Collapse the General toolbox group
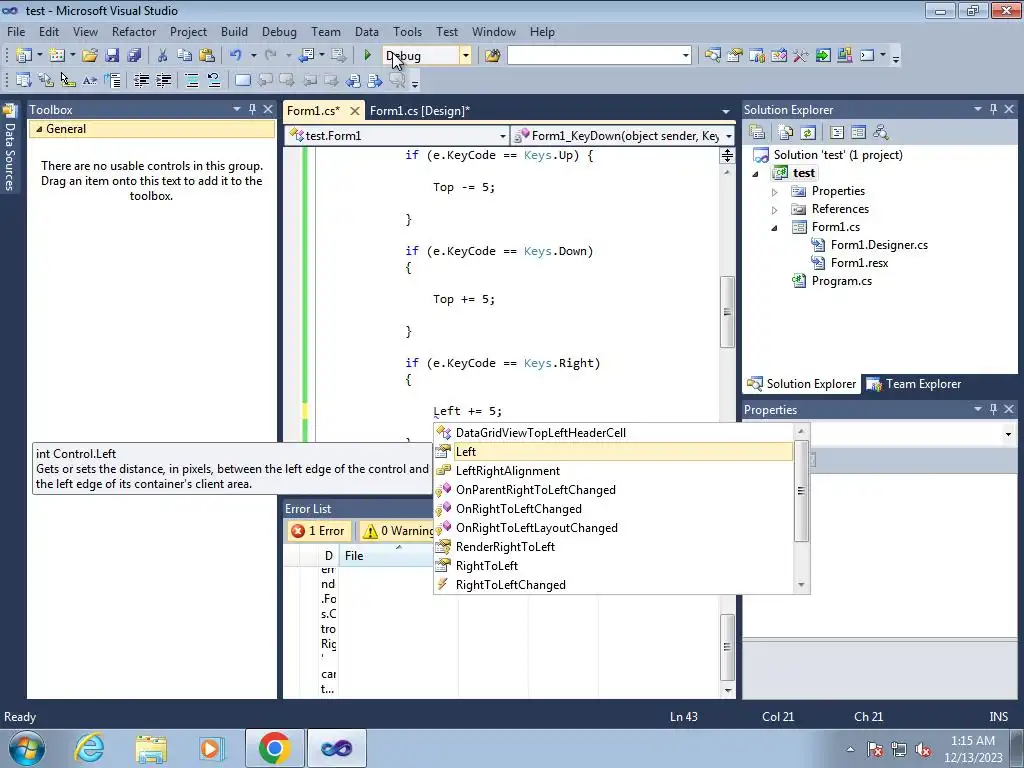 point(39,129)
